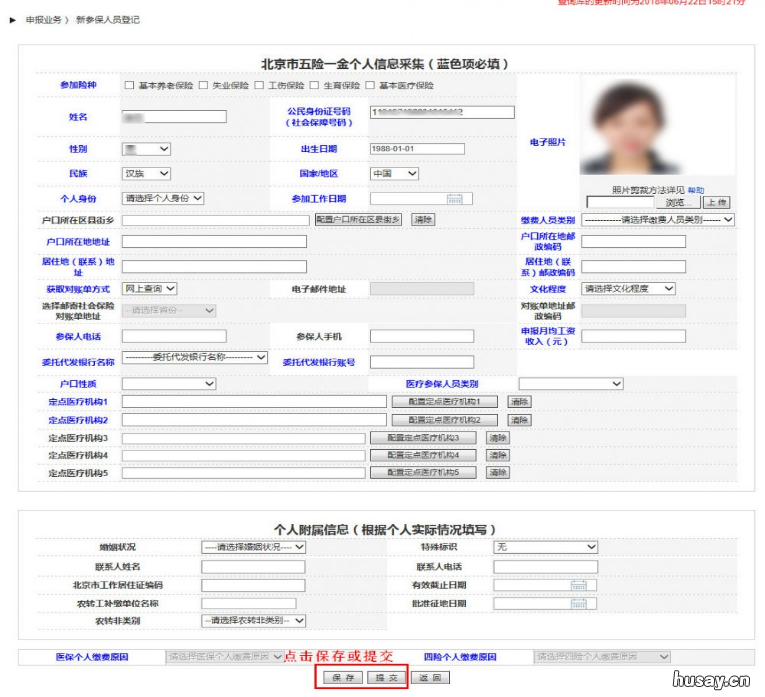The height and width of the screenshot is (697, 765).
Task: Open calendar picker for 参加工作日期
Action: coord(454,199)
